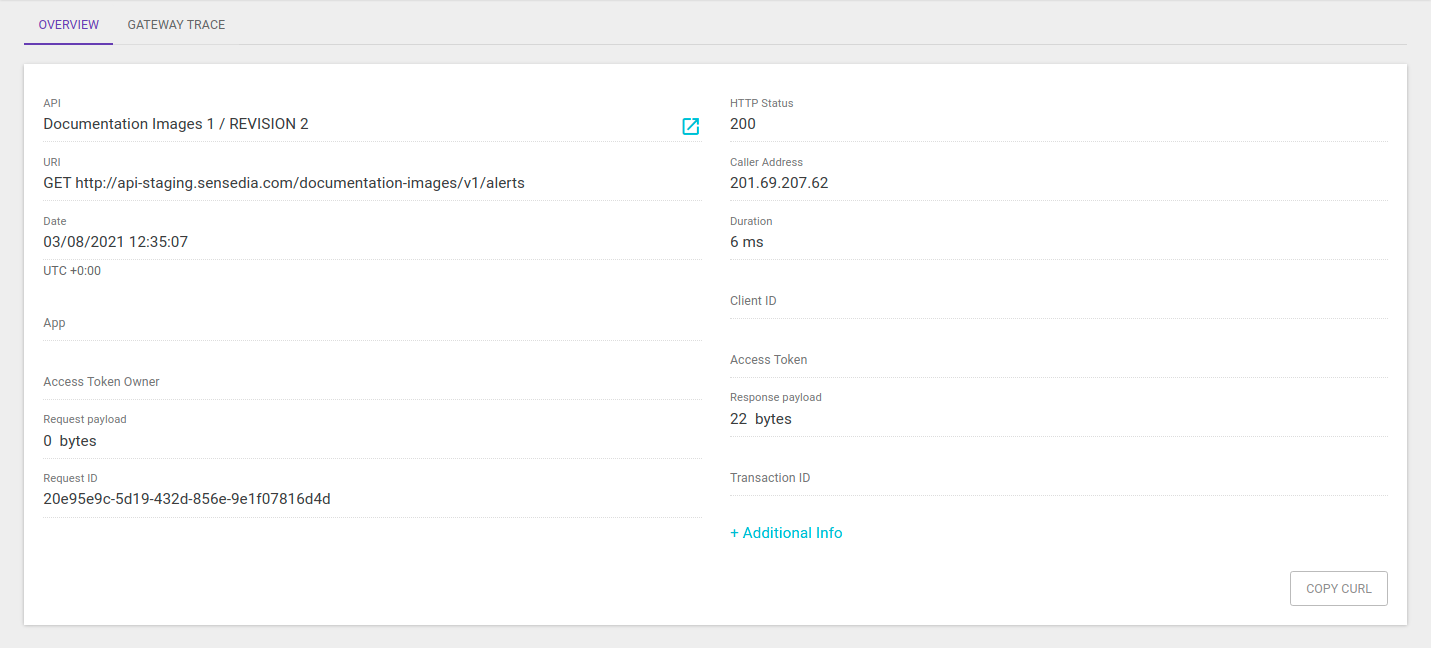This screenshot has height=648, width=1431.
Task: Collapse or open '+ Additional Info' details
Action: [x=786, y=532]
